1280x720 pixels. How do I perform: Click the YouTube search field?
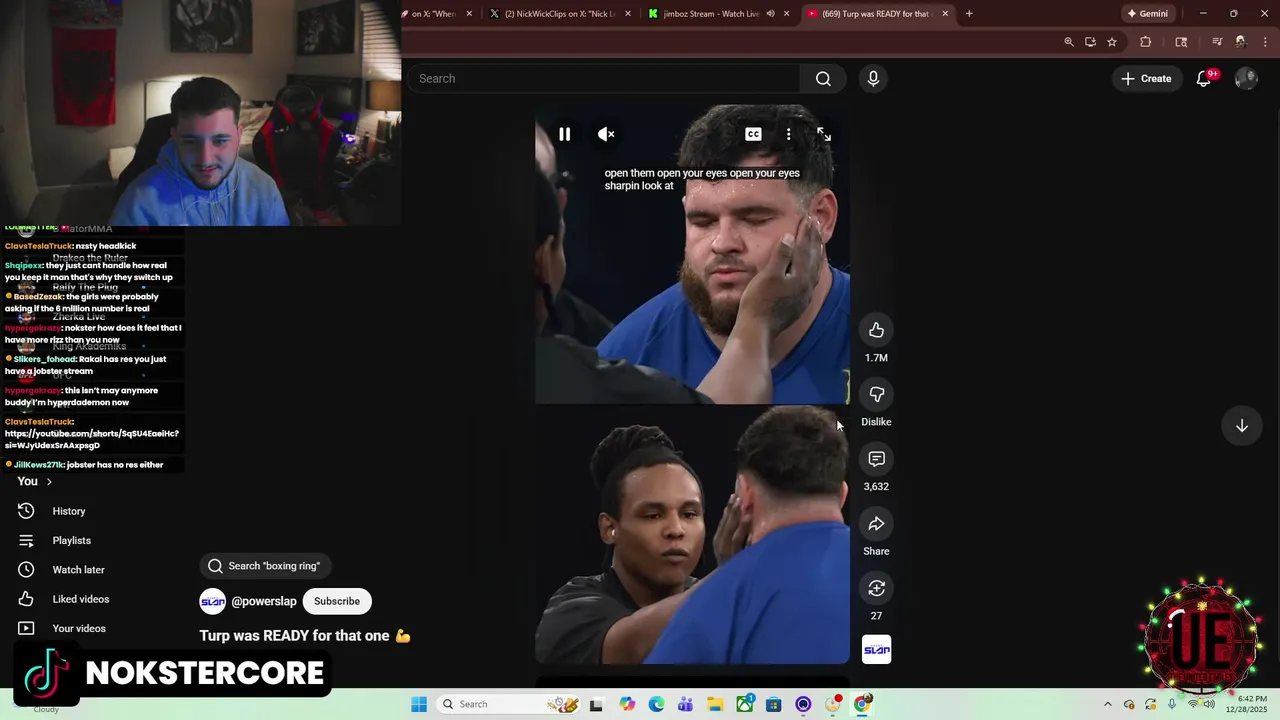click(603, 79)
